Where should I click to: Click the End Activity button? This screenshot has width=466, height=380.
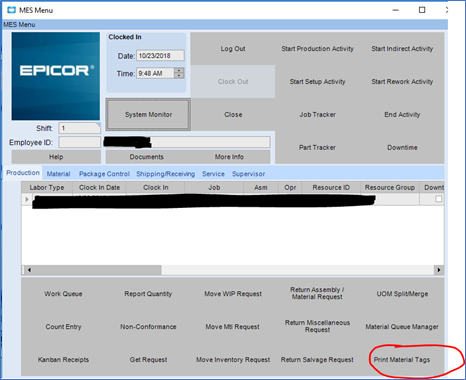[x=402, y=115]
